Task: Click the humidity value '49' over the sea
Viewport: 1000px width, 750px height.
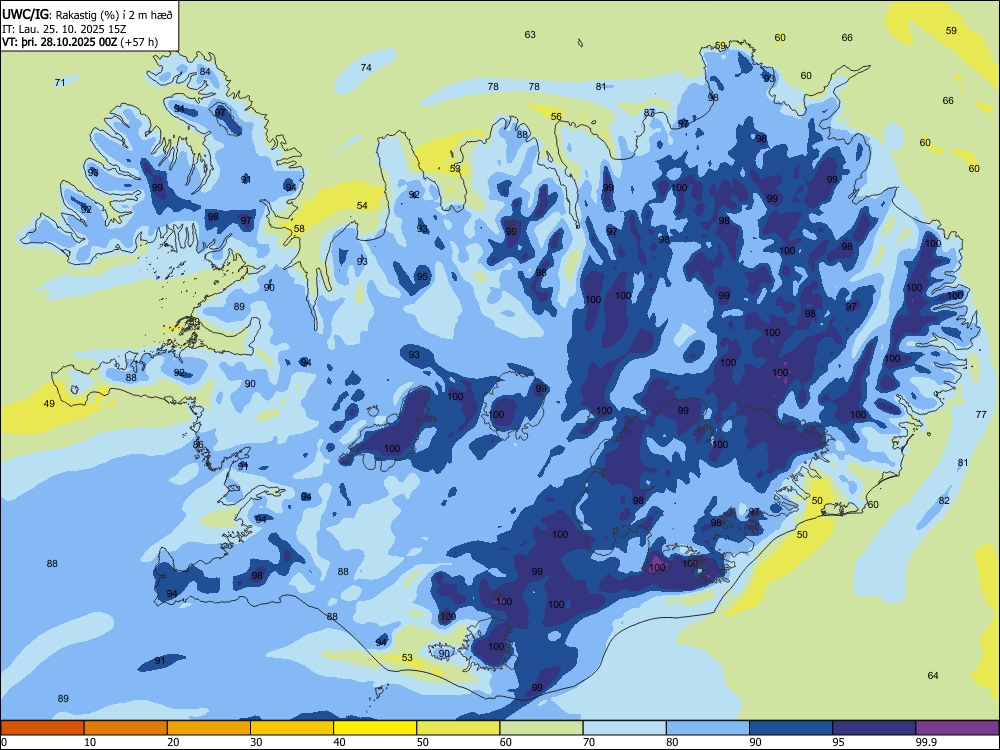Action: click(49, 404)
